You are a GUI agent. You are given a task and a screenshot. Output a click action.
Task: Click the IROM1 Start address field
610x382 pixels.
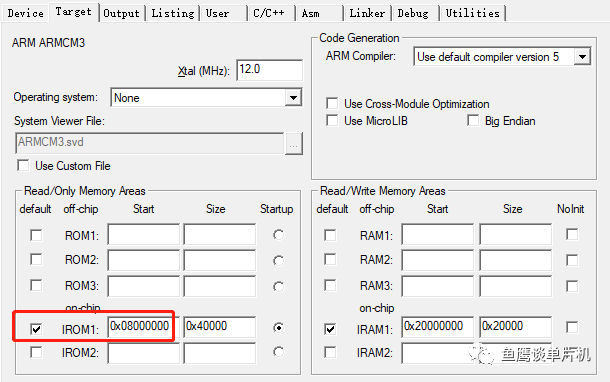pyautogui.click(x=143, y=326)
